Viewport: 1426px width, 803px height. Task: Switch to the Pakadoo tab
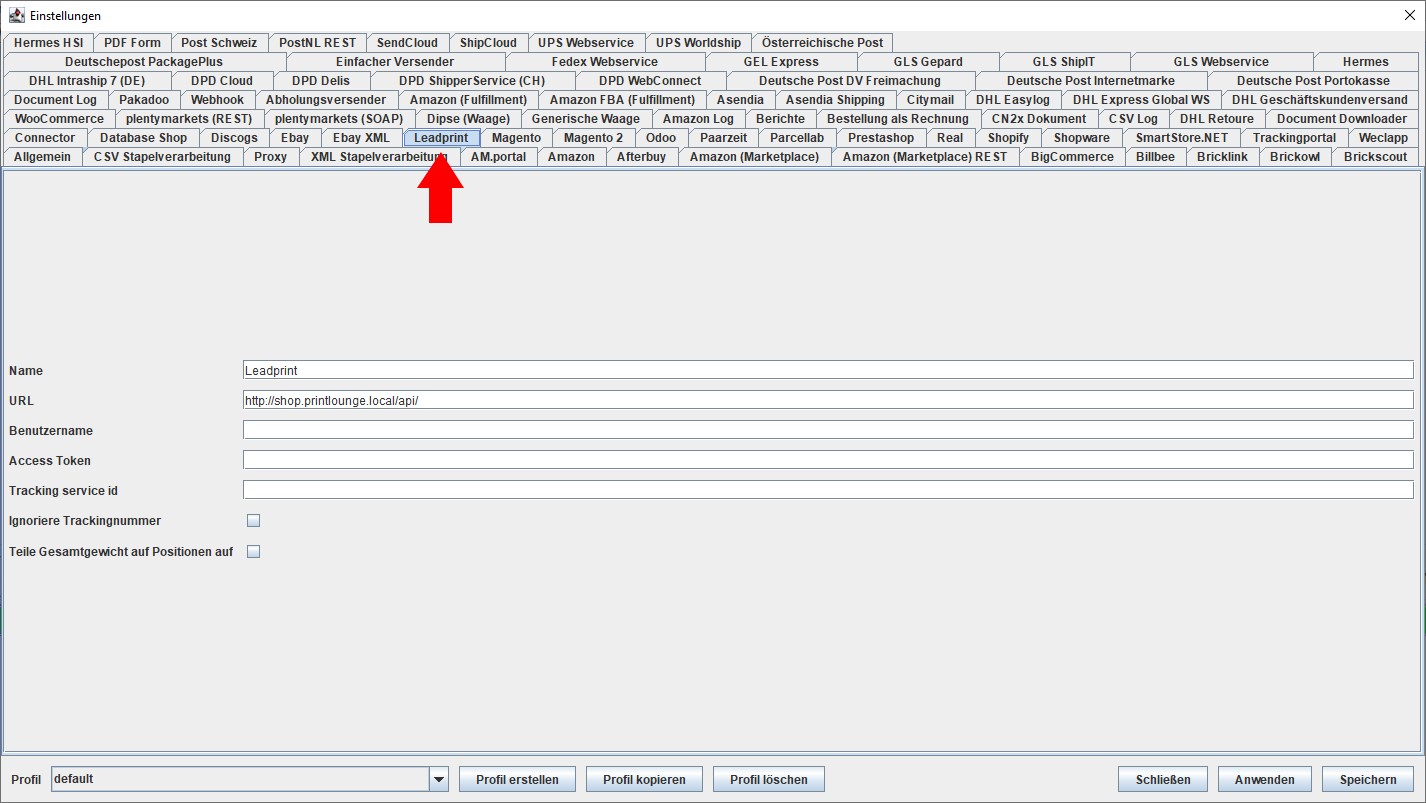click(144, 100)
